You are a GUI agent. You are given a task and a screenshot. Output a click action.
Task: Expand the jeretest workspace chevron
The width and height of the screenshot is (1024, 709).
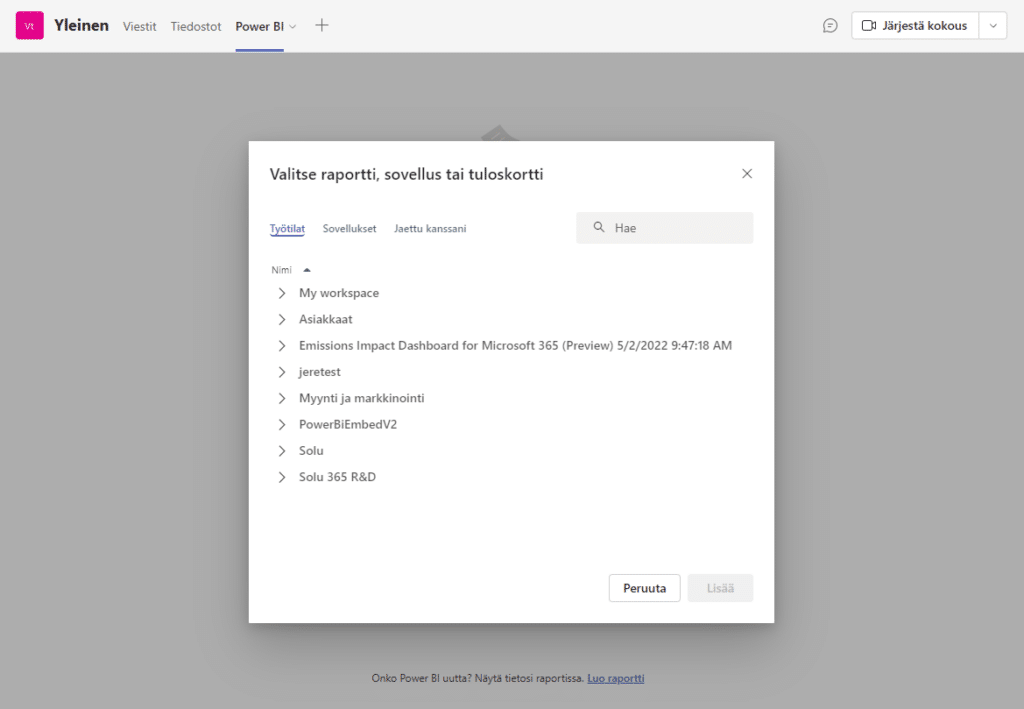click(282, 372)
